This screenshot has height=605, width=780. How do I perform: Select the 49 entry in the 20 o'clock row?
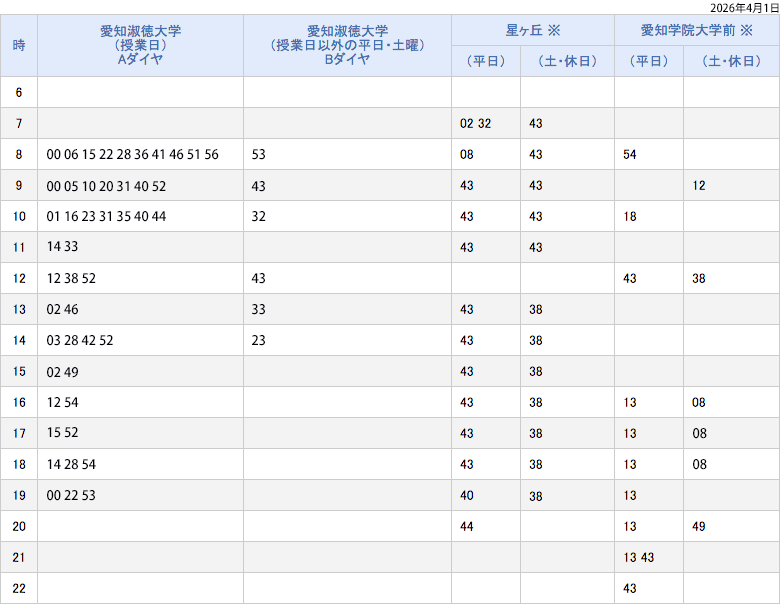[699, 527]
